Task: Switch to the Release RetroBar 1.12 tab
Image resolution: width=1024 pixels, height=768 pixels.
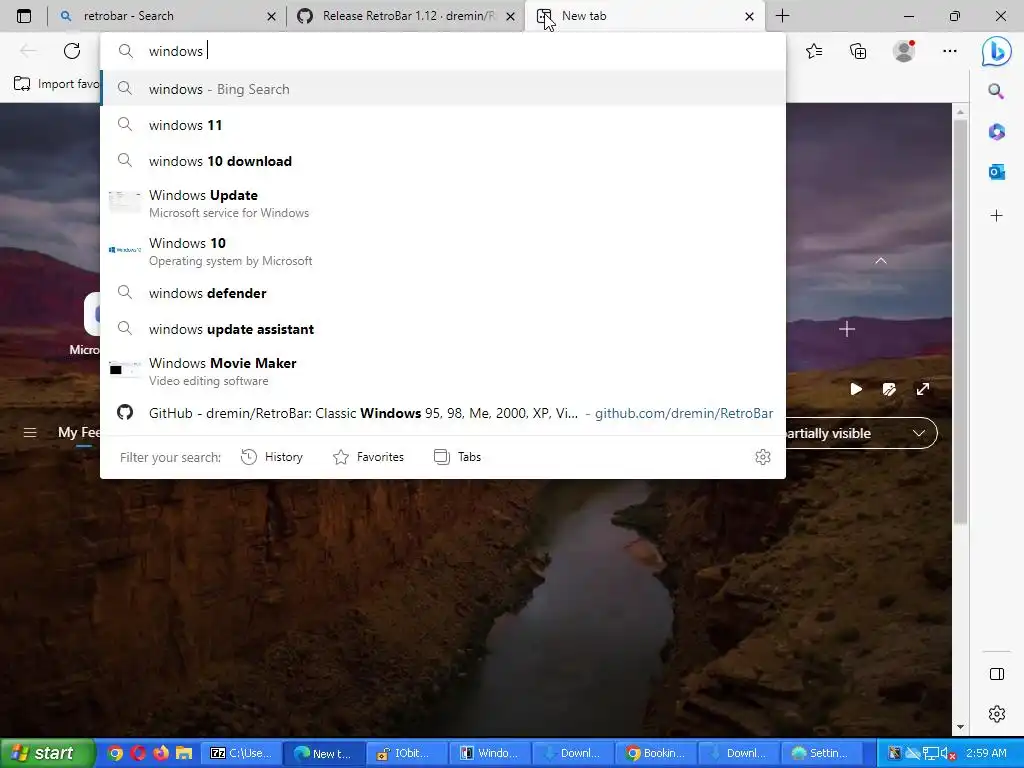Action: point(405,16)
